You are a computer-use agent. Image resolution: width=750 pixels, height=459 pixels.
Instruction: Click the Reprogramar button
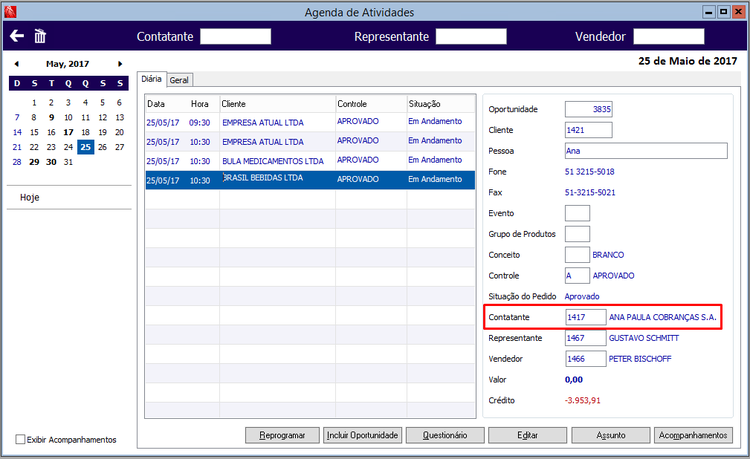pyautogui.click(x=282, y=435)
